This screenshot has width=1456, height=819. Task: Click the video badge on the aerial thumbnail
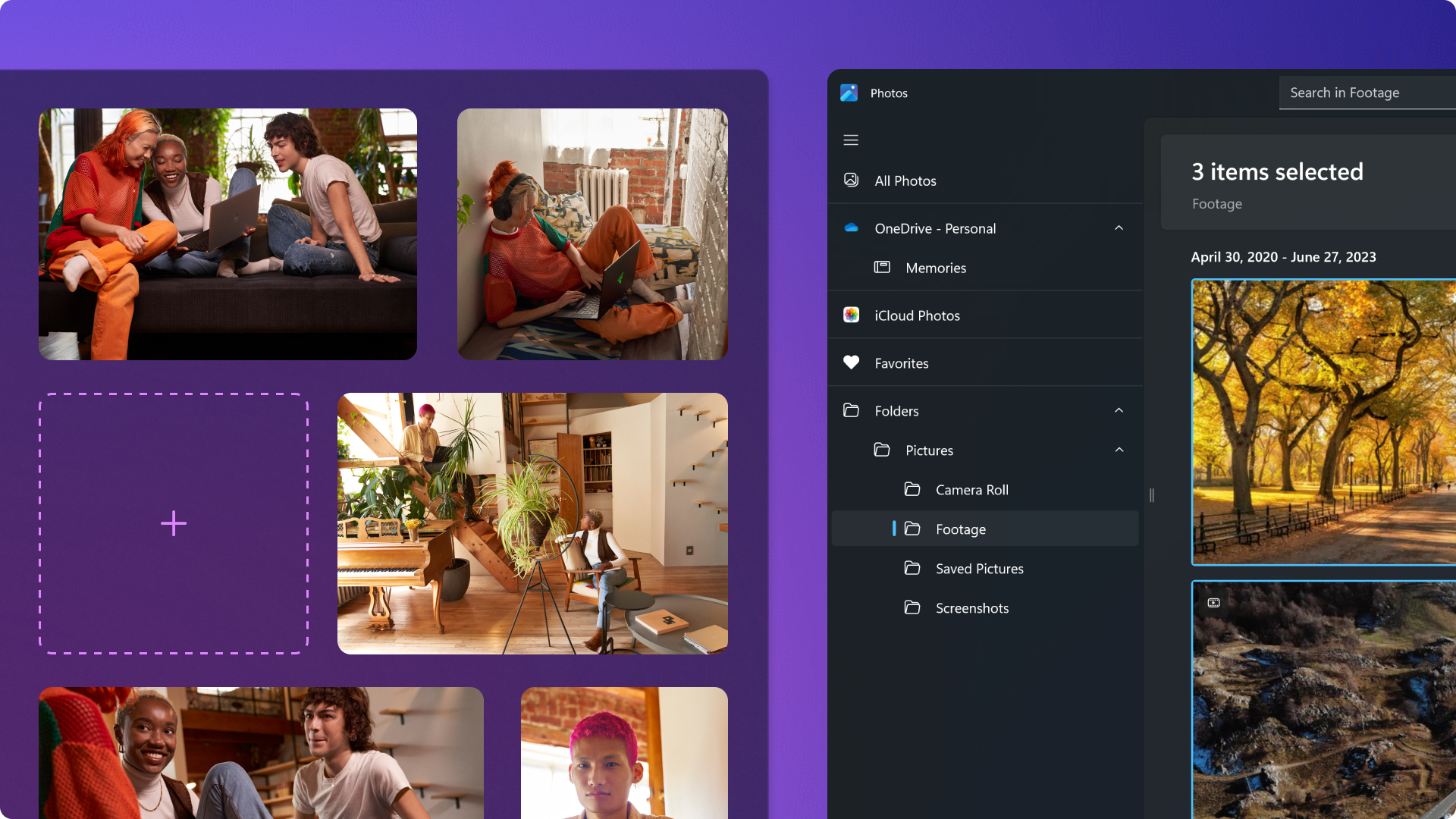click(1214, 602)
